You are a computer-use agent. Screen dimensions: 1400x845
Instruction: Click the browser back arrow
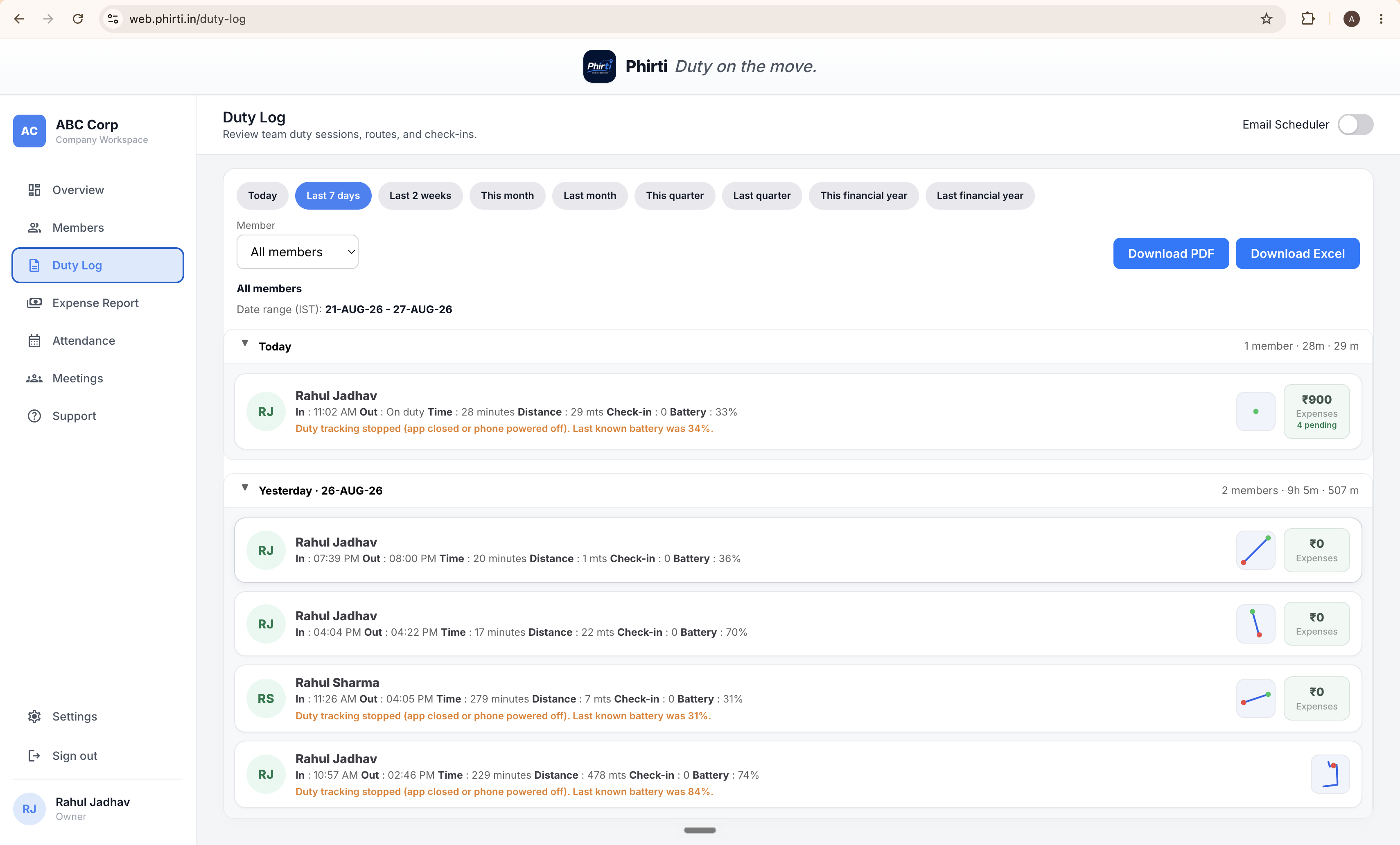pyautogui.click(x=19, y=19)
